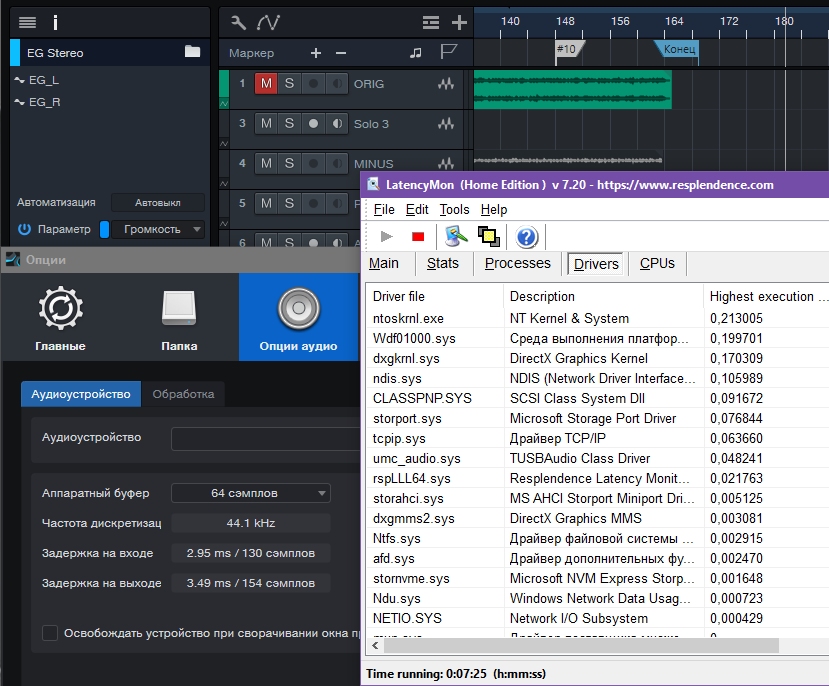Open the Tools menu in LatencyMon
The height and width of the screenshot is (686, 829).
454,210
